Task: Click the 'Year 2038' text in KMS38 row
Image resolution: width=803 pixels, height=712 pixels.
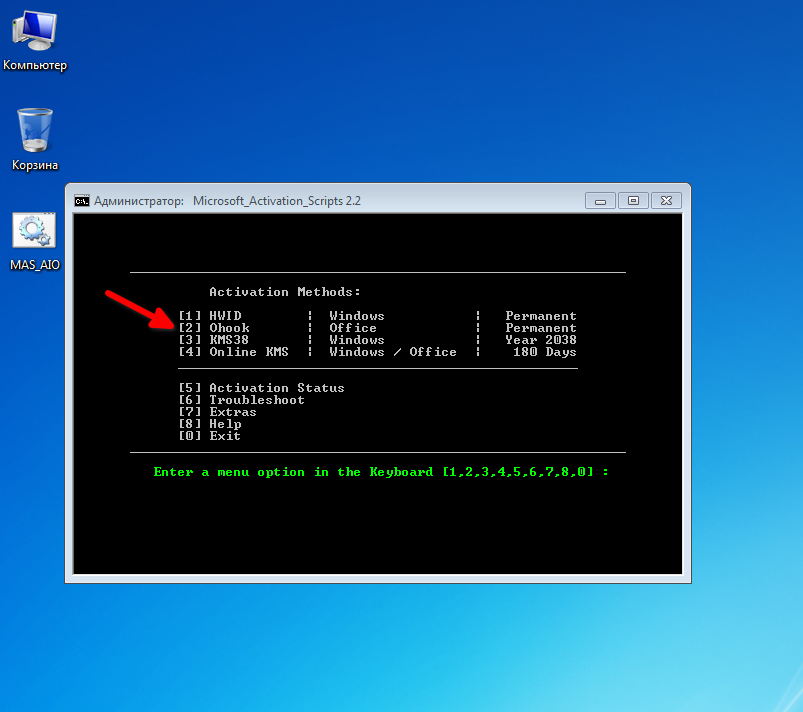Action: pos(540,340)
